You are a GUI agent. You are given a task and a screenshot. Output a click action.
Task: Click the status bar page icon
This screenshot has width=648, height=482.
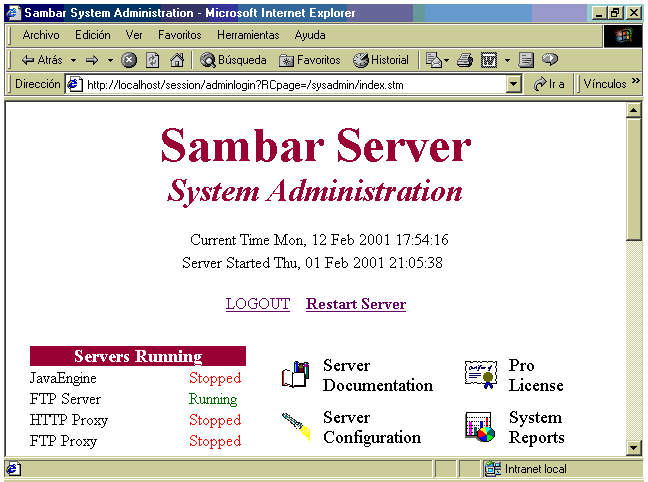click(13, 469)
